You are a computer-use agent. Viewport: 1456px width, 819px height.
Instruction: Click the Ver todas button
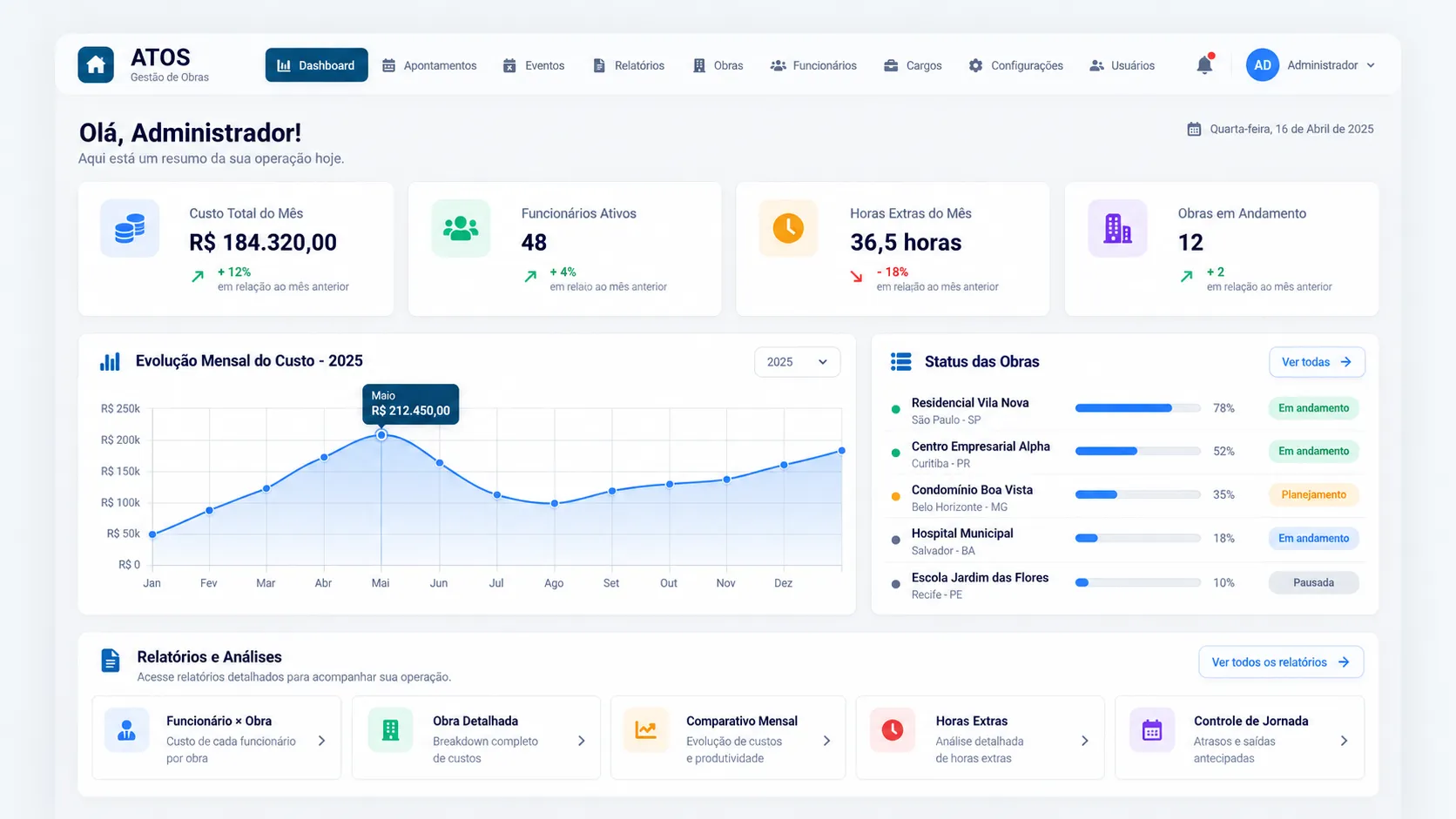point(1317,362)
